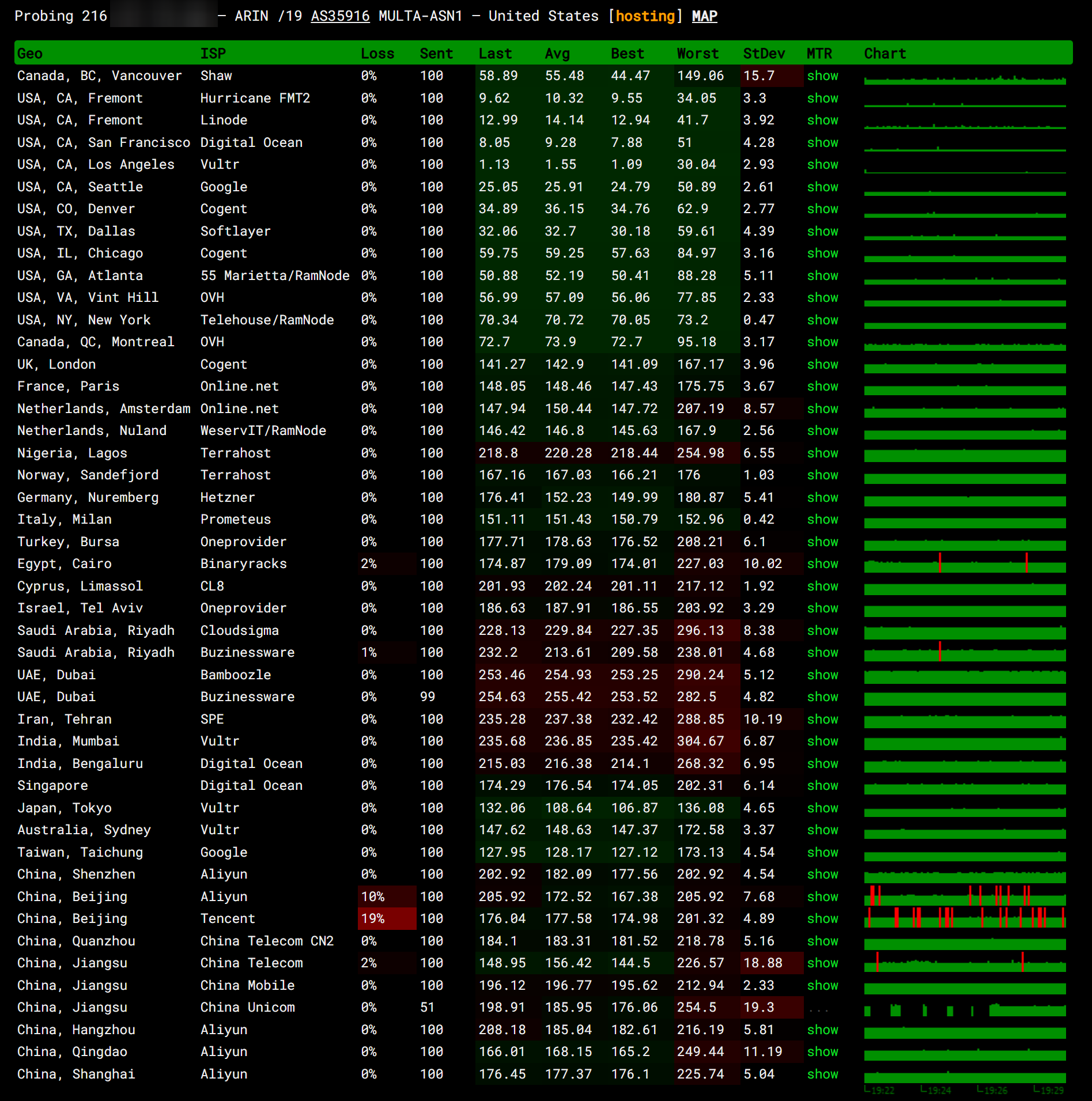This screenshot has width=1092, height=1101.
Task: Show MTR for China Shenzhen Aliyun
Action: 822,875
